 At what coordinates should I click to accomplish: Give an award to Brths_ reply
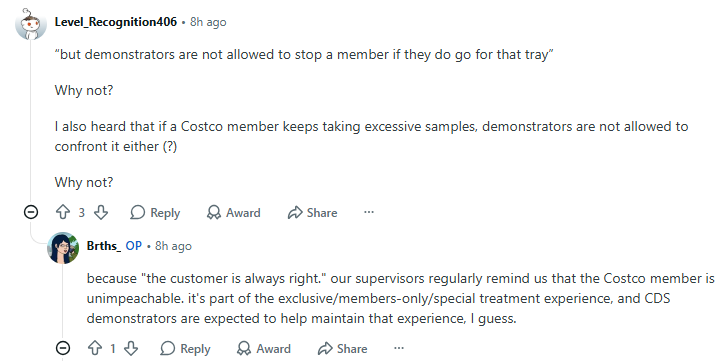point(264,348)
